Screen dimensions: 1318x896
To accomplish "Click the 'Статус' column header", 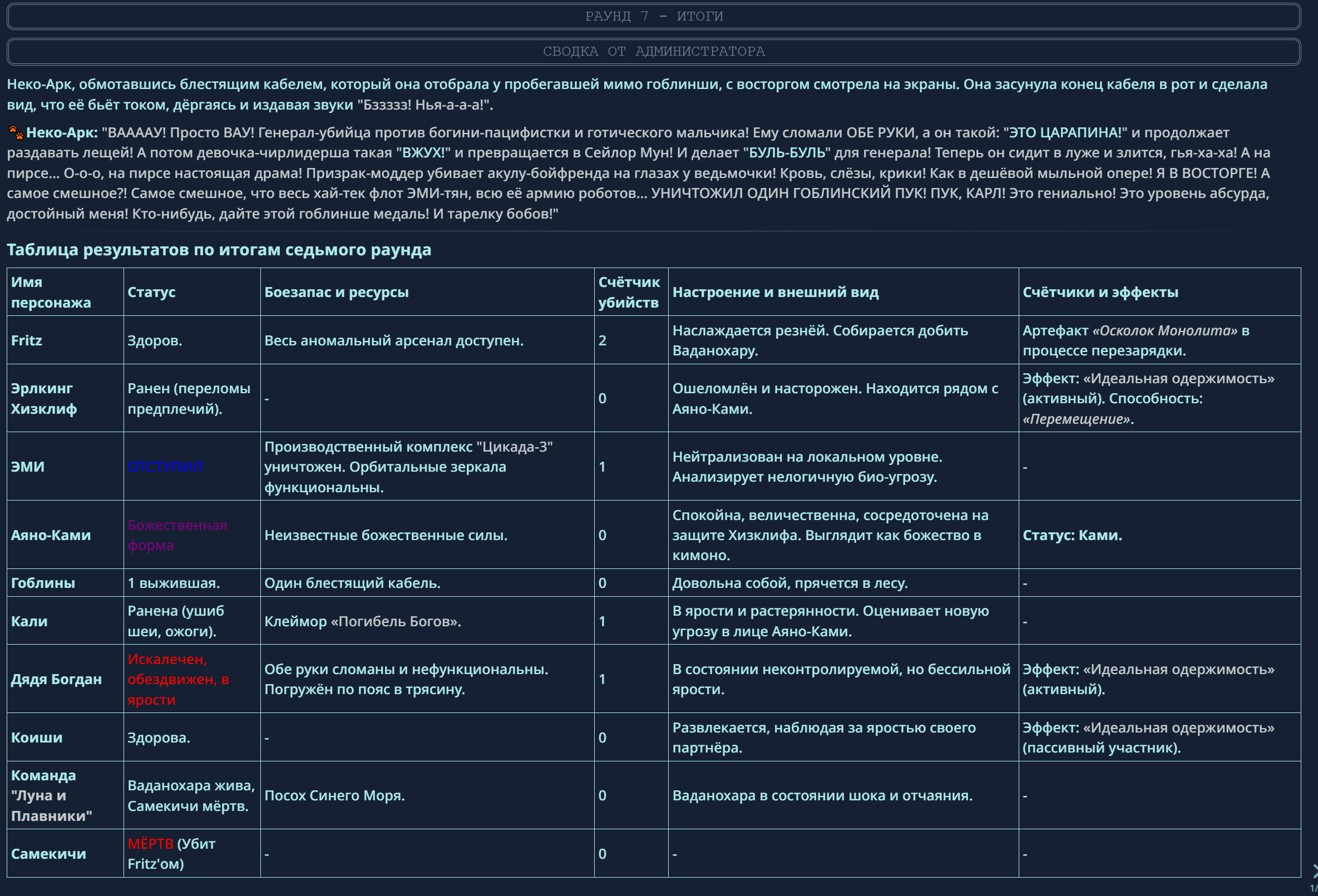I will tap(151, 292).
